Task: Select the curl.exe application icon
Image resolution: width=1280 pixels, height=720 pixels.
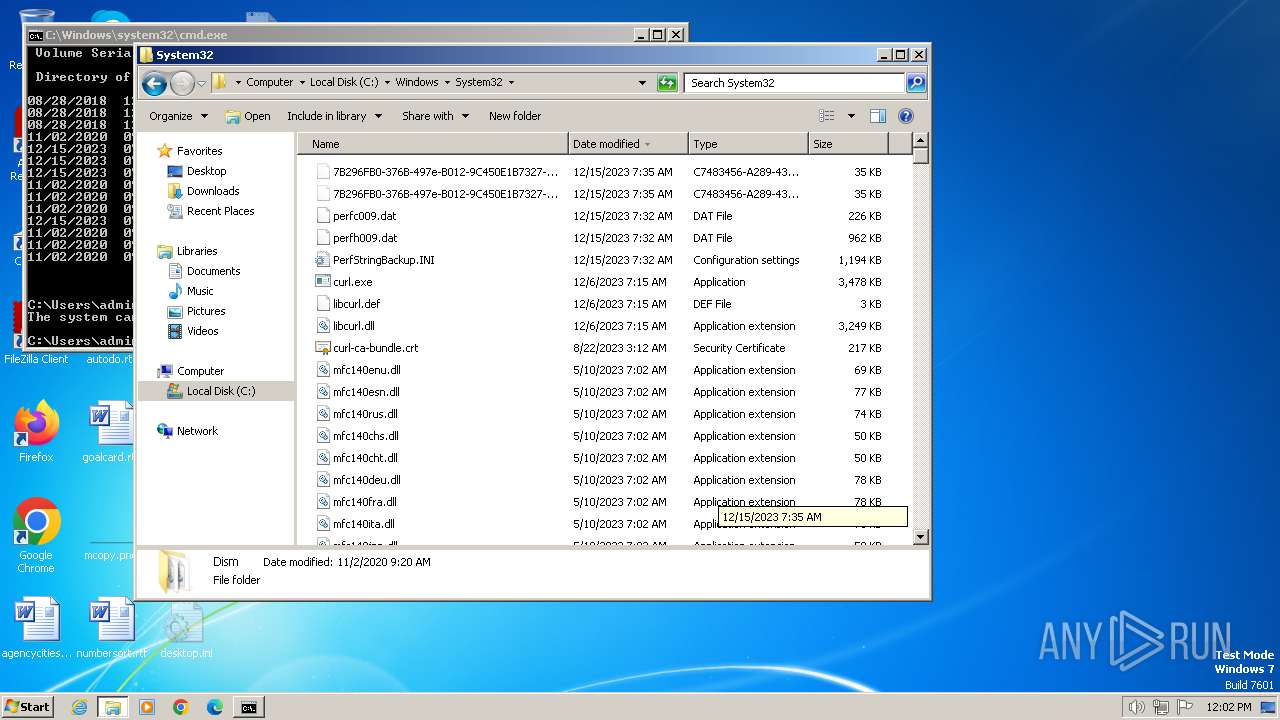Action: (x=323, y=282)
